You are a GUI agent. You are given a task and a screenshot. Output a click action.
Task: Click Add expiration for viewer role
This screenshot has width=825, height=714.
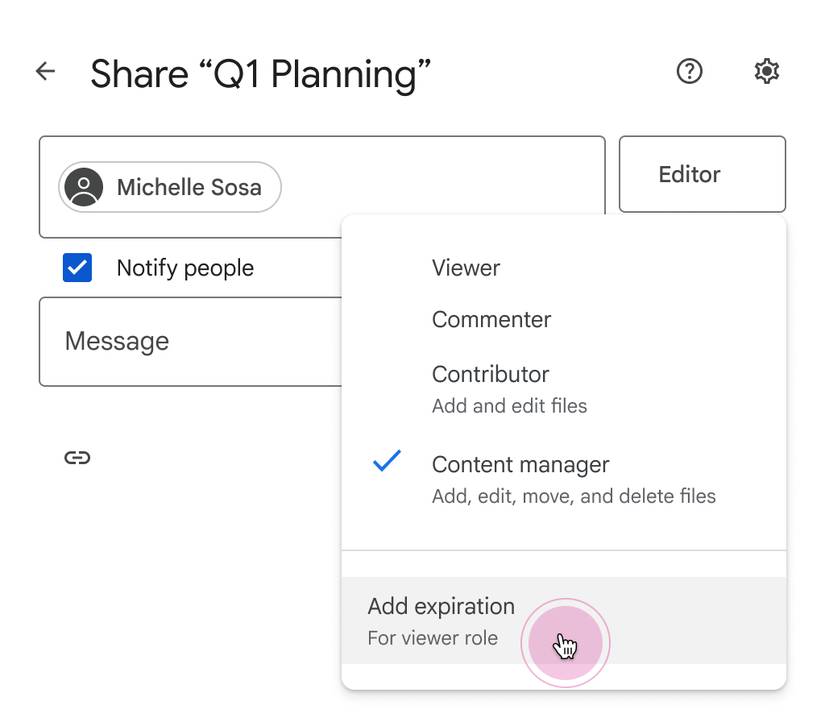pos(439,606)
